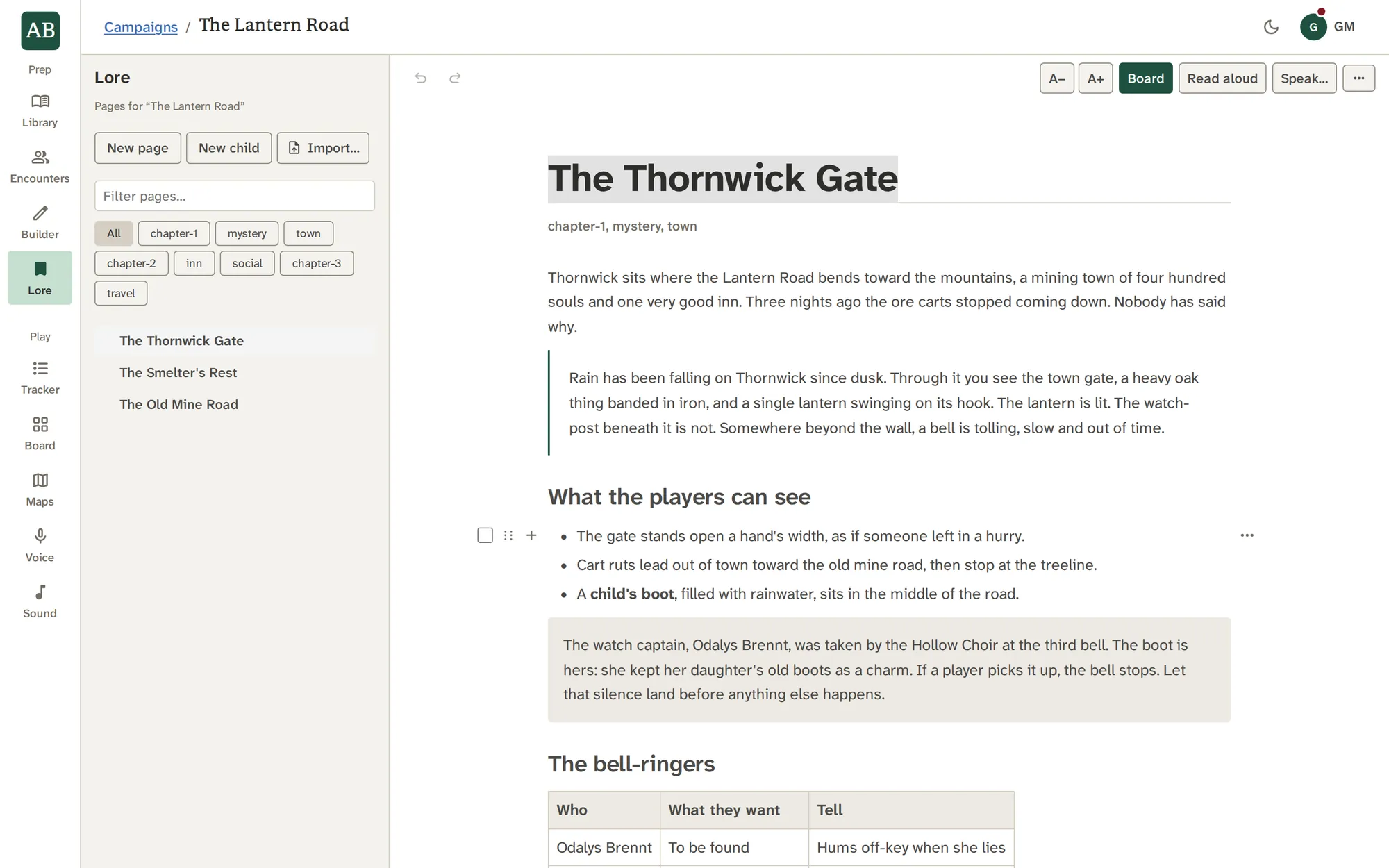Open The Old Mine Road page
Screen dimensions: 1389x868
pos(235,405)
